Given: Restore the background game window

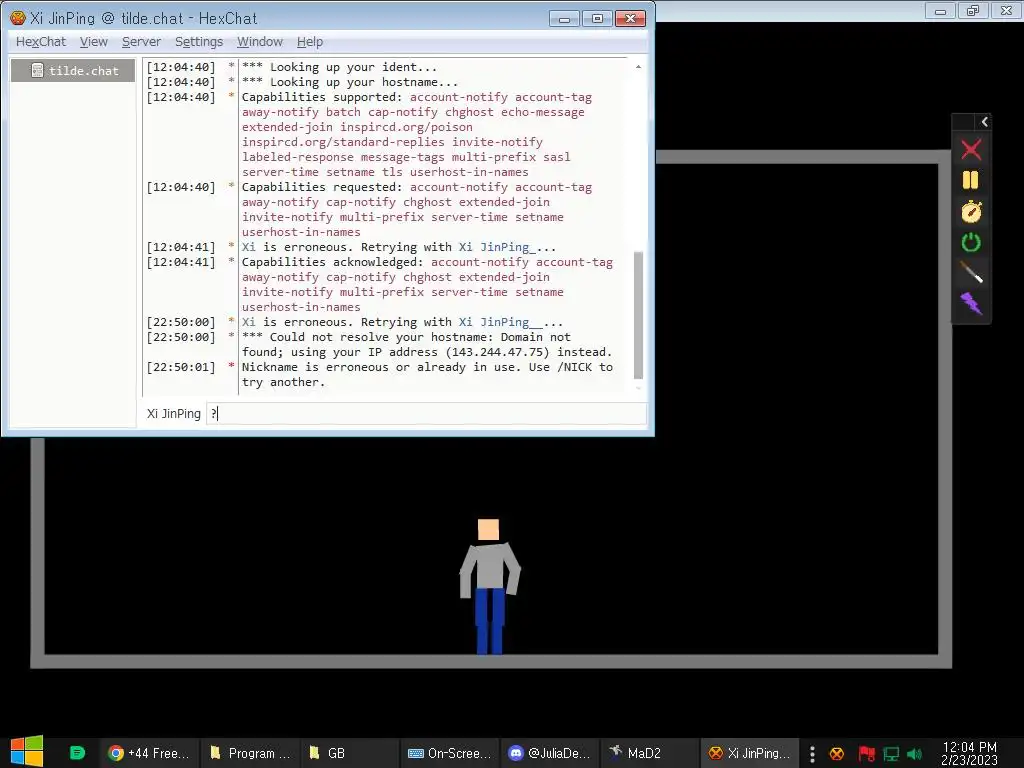Looking at the screenshot, I should pos(973,10).
